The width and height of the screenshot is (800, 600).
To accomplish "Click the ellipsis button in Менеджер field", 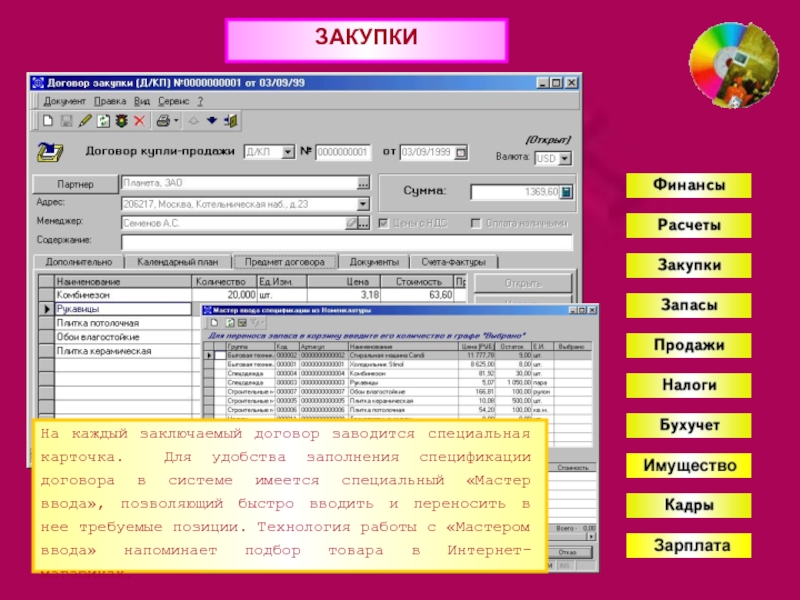I will point(363,223).
